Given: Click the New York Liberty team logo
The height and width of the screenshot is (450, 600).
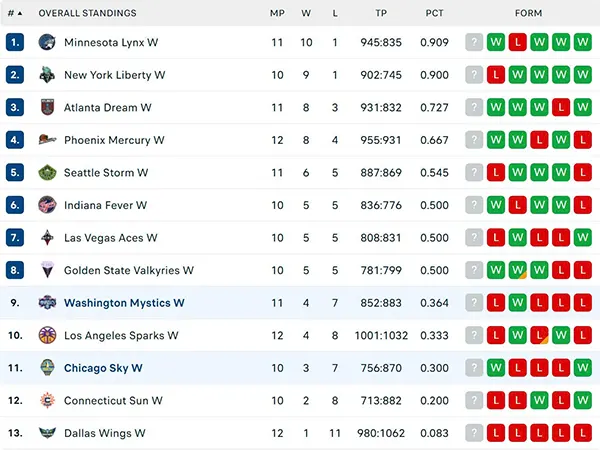Looking at the screenshot, I should pos(47,75).
